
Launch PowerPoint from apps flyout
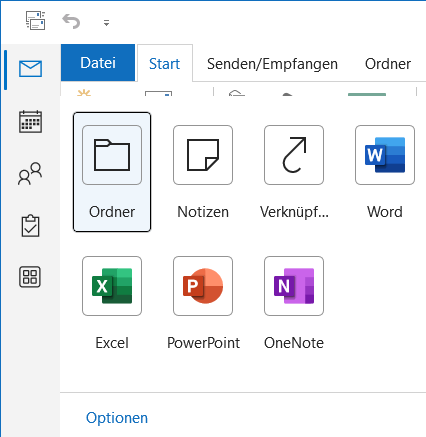[203, 303]
